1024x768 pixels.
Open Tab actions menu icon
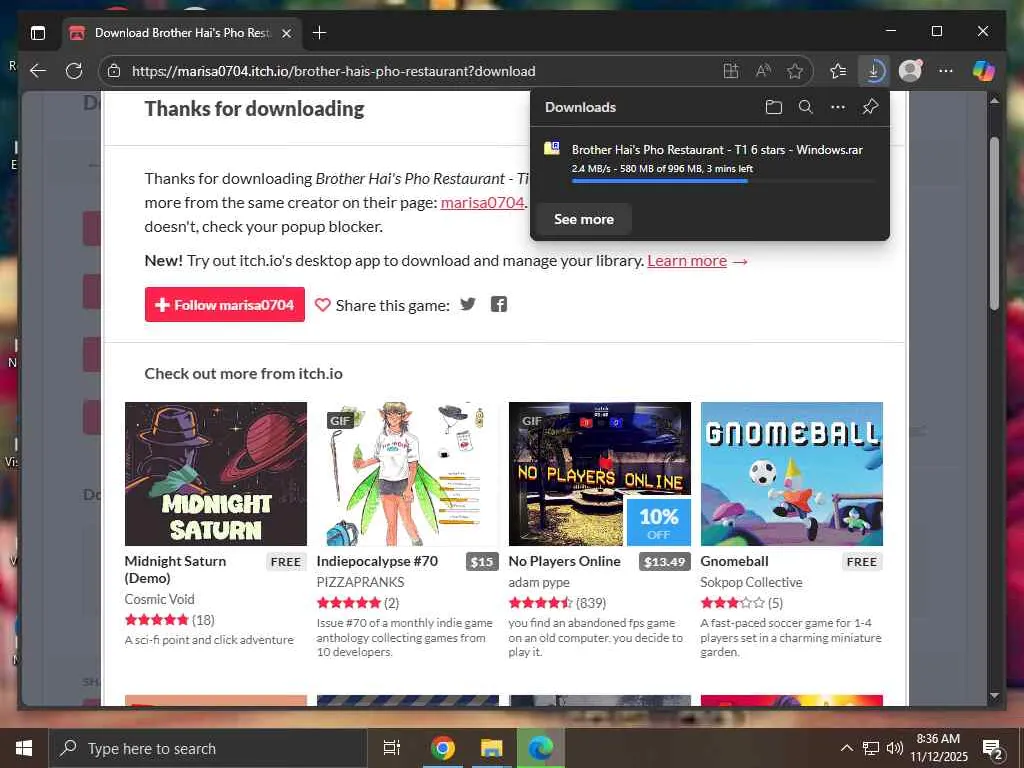point(38,33)
